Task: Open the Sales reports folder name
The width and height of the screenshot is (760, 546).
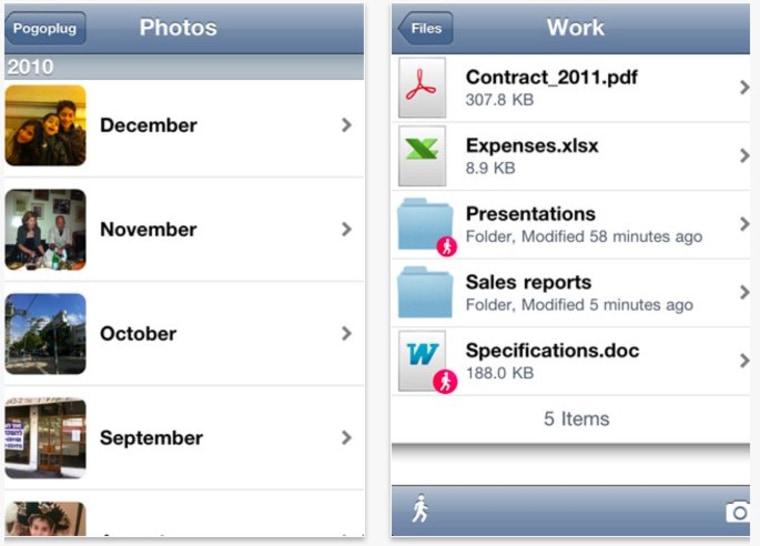Action: pyautogui.click(x=528, y=282)
